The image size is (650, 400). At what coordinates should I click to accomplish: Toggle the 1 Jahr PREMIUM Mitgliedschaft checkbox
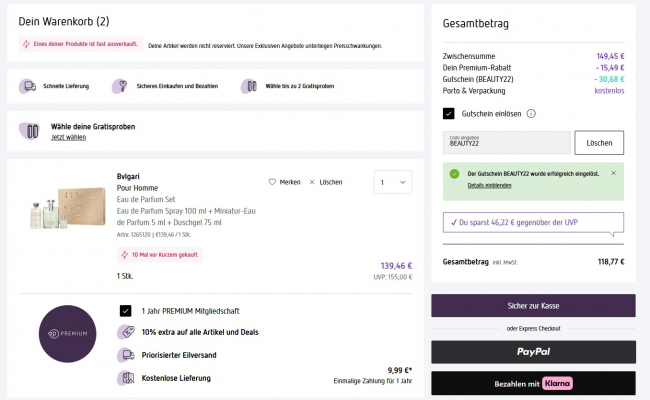[125, 311]
